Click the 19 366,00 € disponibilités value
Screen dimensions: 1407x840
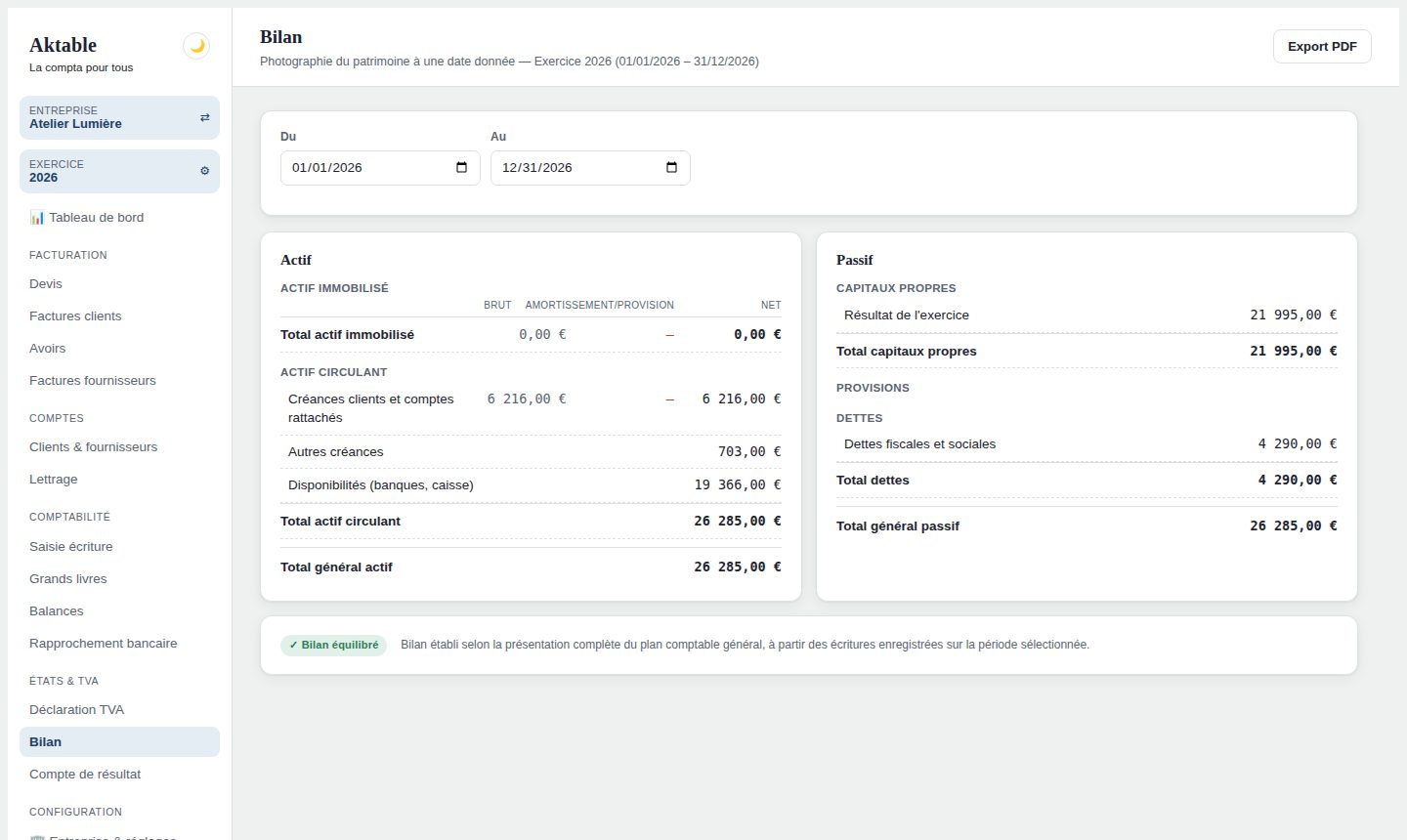click(x=738, y=484)
